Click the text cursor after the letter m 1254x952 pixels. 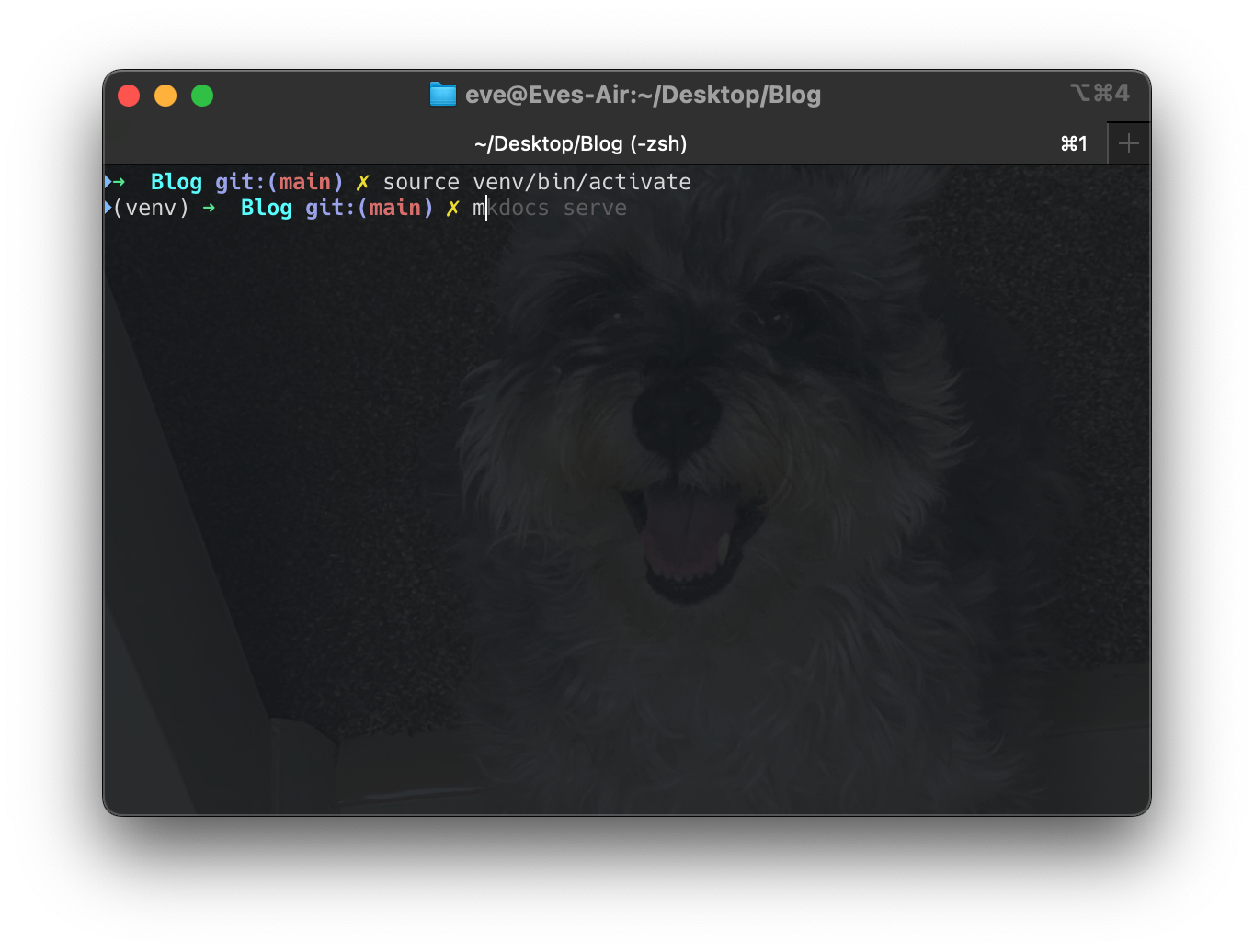[484, 208]
